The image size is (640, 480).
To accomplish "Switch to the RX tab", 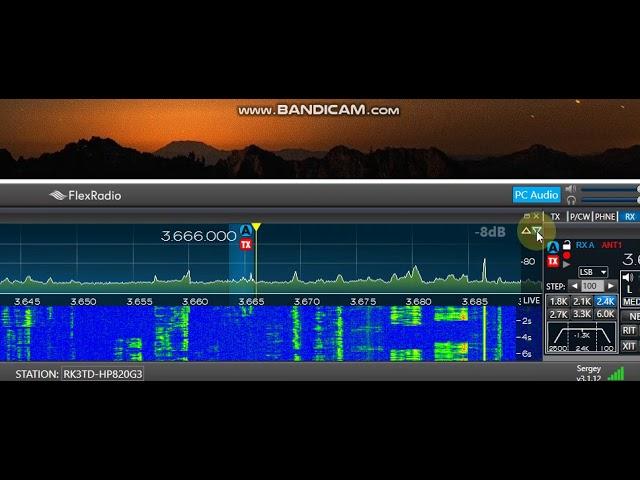I will [x=630, y=217].
